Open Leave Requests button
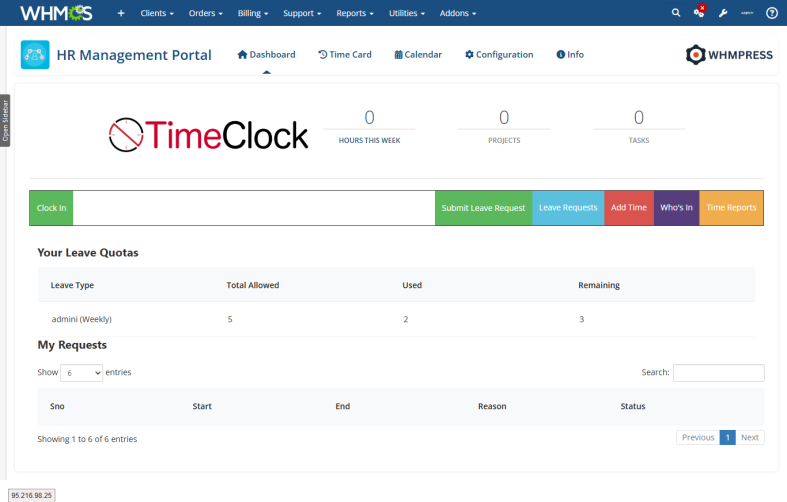Image resolution: width=787 pixels, height=502 pixels. [568, 208]
